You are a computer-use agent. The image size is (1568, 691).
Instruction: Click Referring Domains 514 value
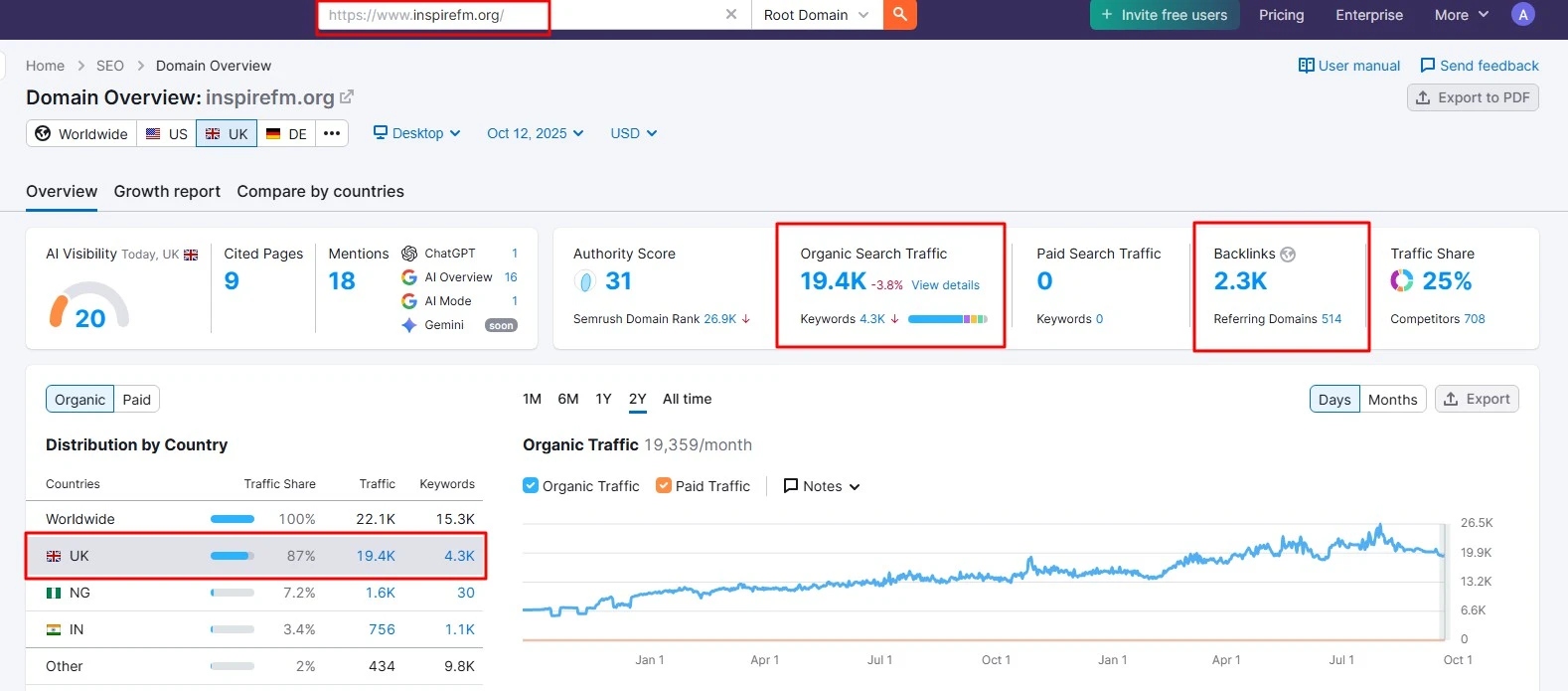point(1332,319)
